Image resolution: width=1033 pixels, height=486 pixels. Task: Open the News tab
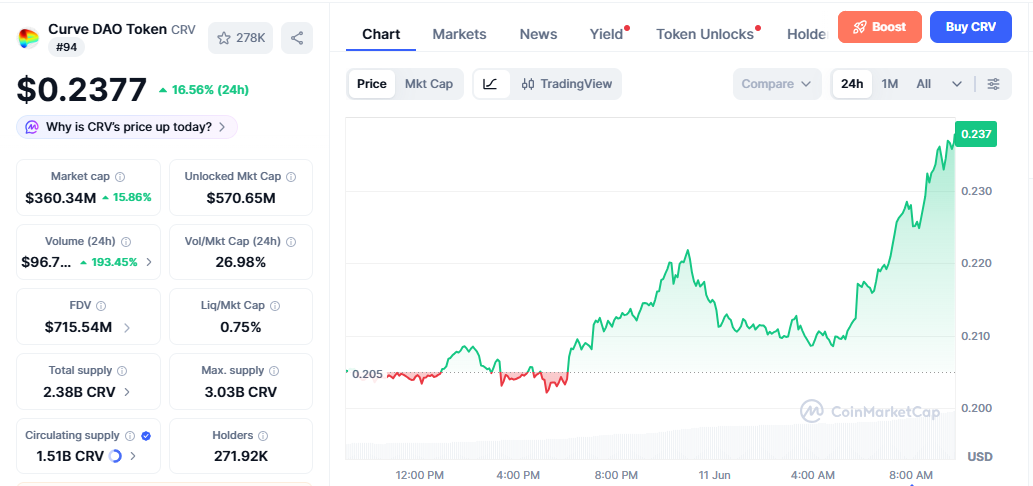(538, 34)
